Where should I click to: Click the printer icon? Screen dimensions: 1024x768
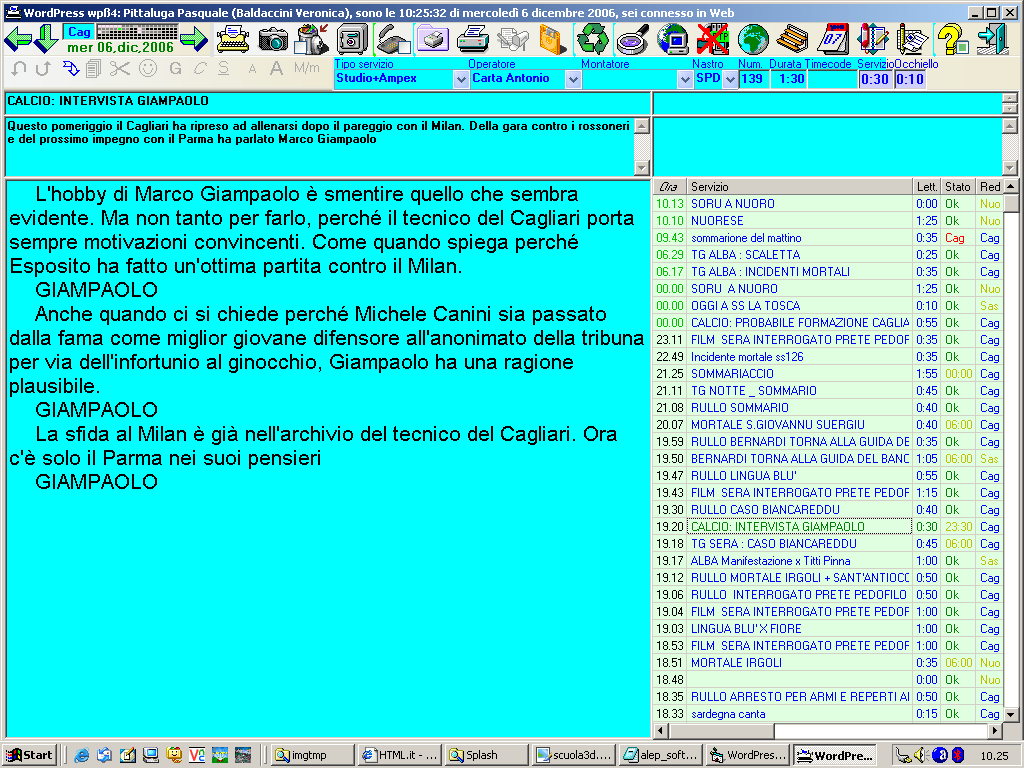pos(473,39)
